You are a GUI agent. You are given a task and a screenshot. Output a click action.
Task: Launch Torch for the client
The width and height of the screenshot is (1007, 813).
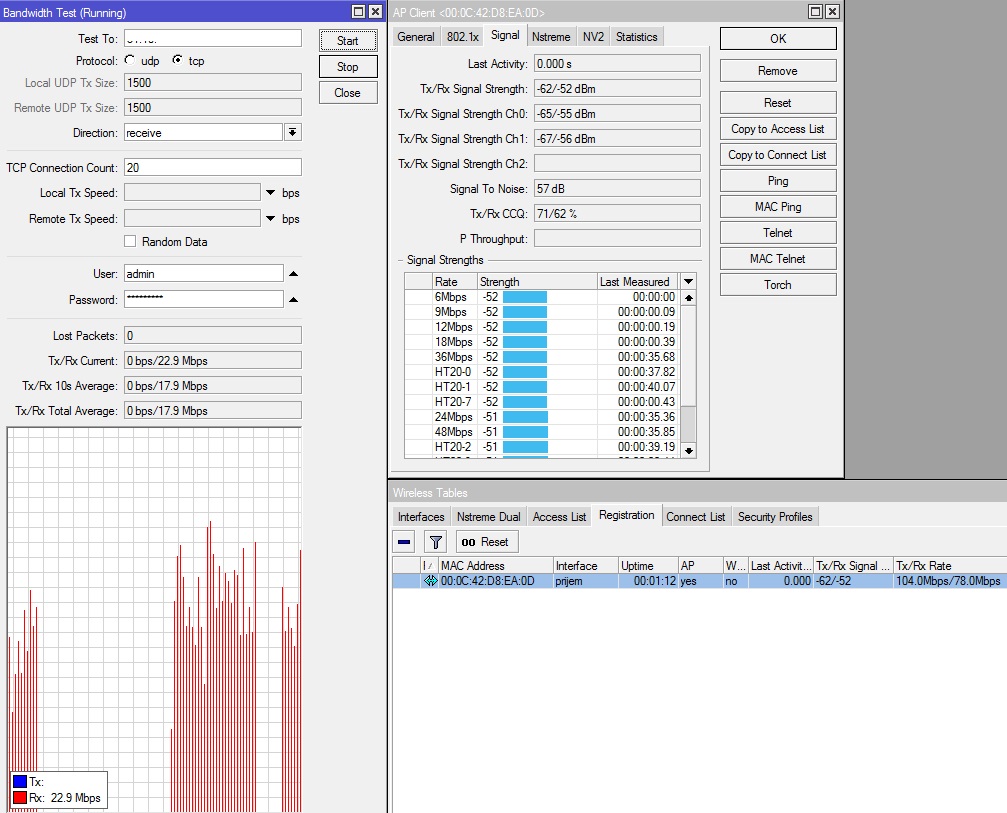[x=778, y=284]
